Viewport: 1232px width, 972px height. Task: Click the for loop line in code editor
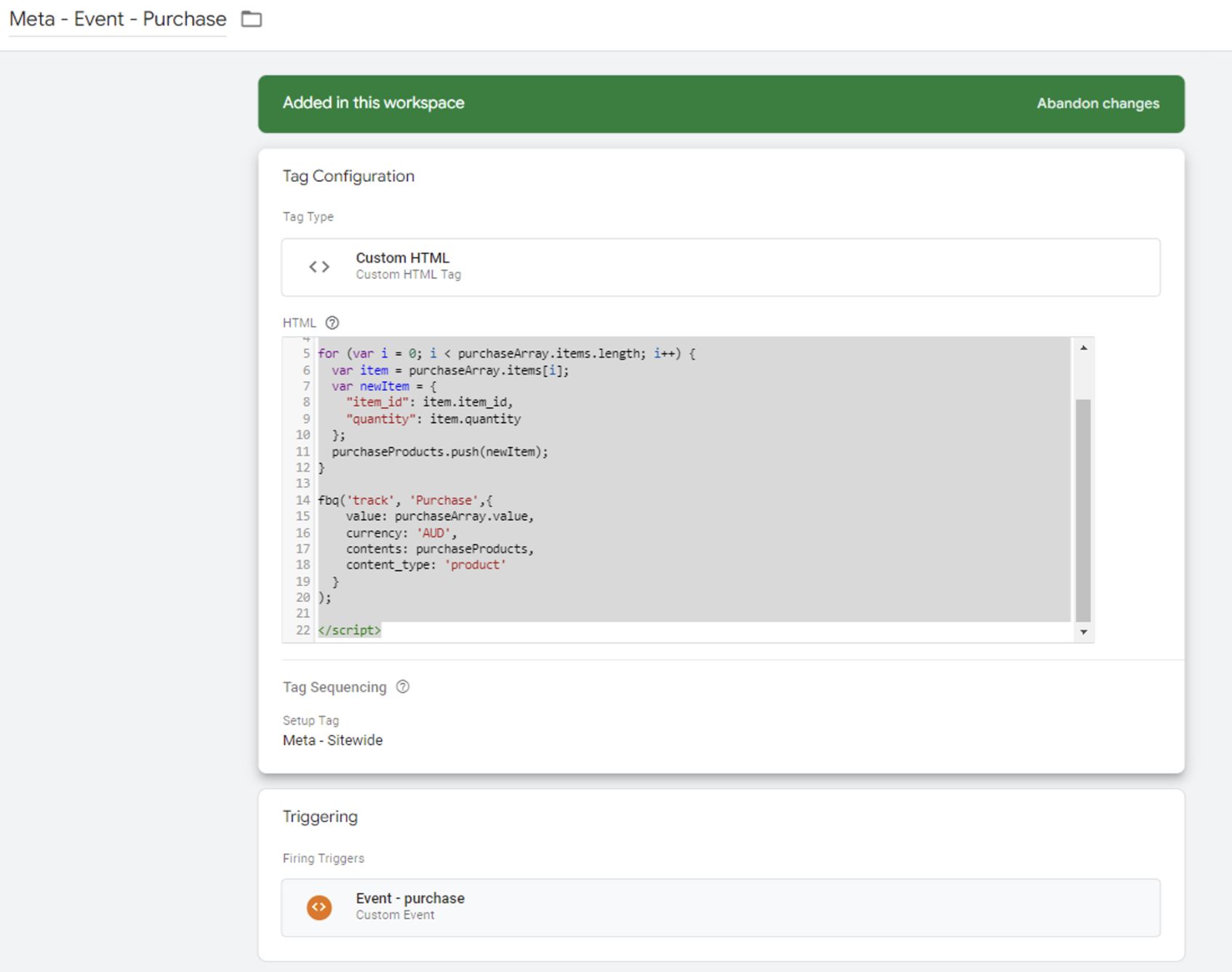[x=507, y=354]
